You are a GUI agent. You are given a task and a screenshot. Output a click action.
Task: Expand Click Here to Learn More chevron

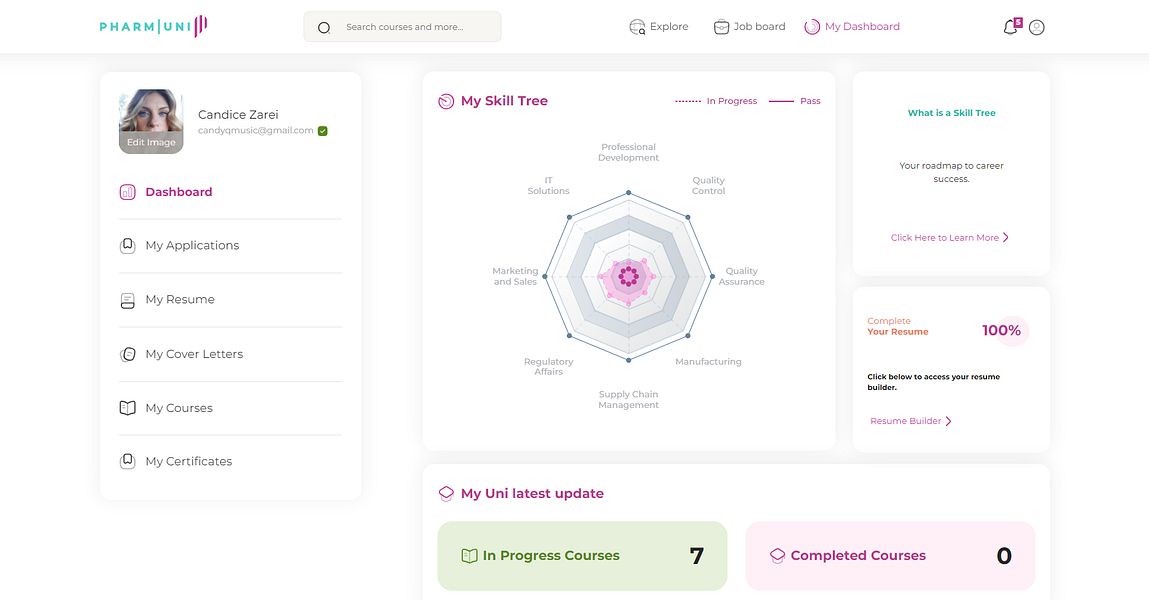(1005, 238)
